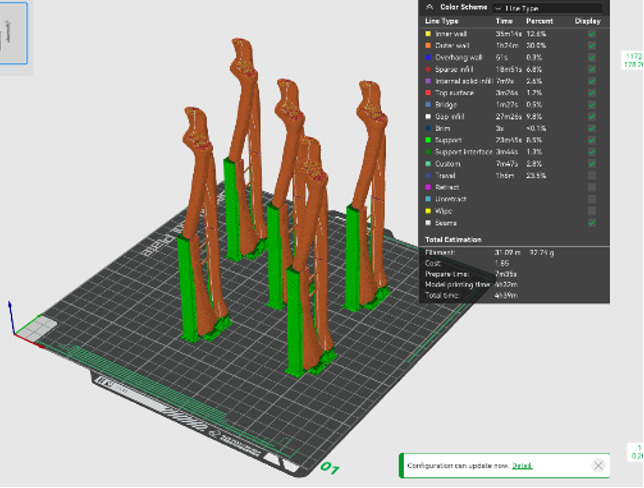Screen dimensions: 644x488
Task: Select the Wipe line type label
Action: coord(444,211)
